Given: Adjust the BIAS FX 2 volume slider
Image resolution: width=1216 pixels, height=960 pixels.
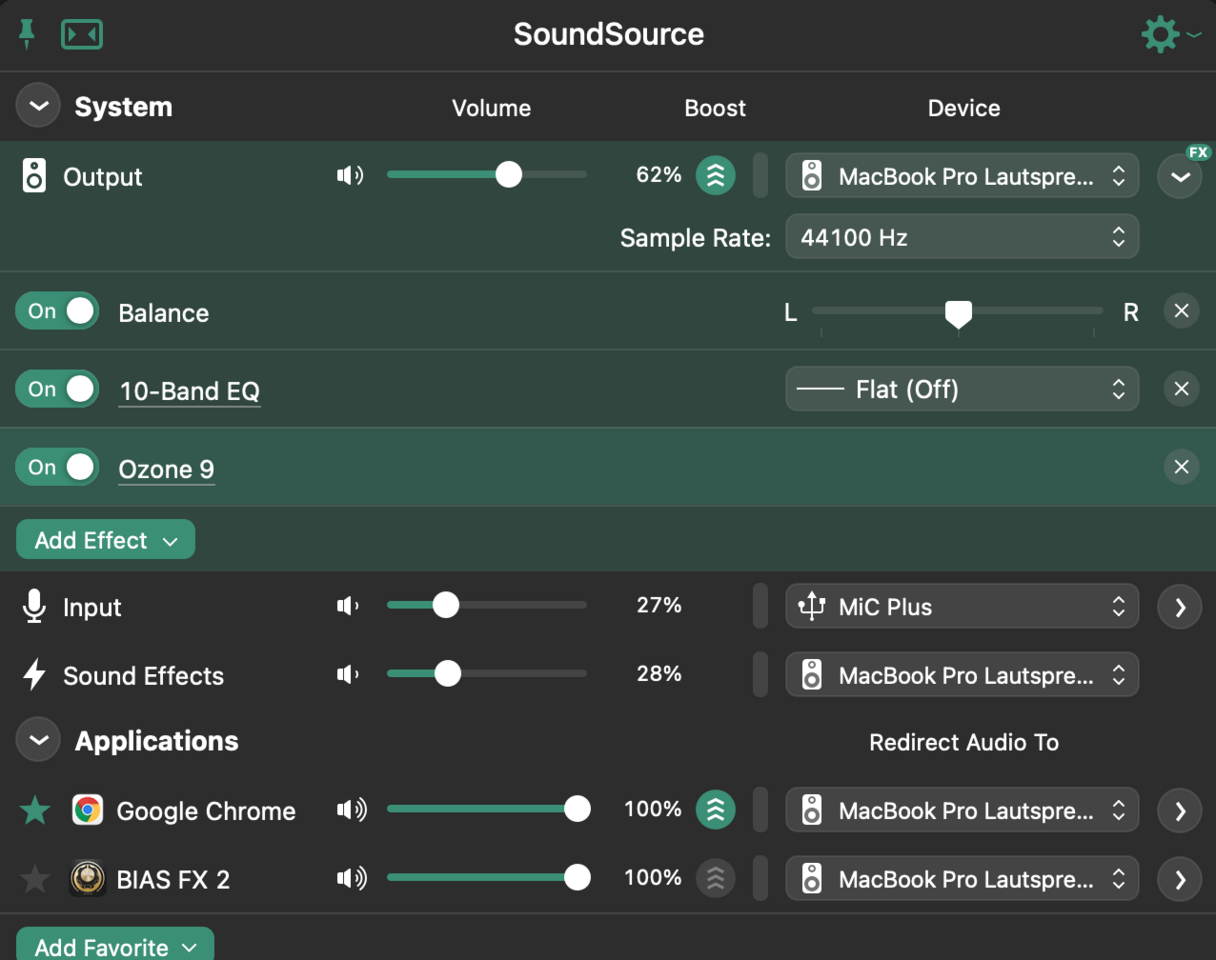Looking at the screenshot, I should [487, 878].
